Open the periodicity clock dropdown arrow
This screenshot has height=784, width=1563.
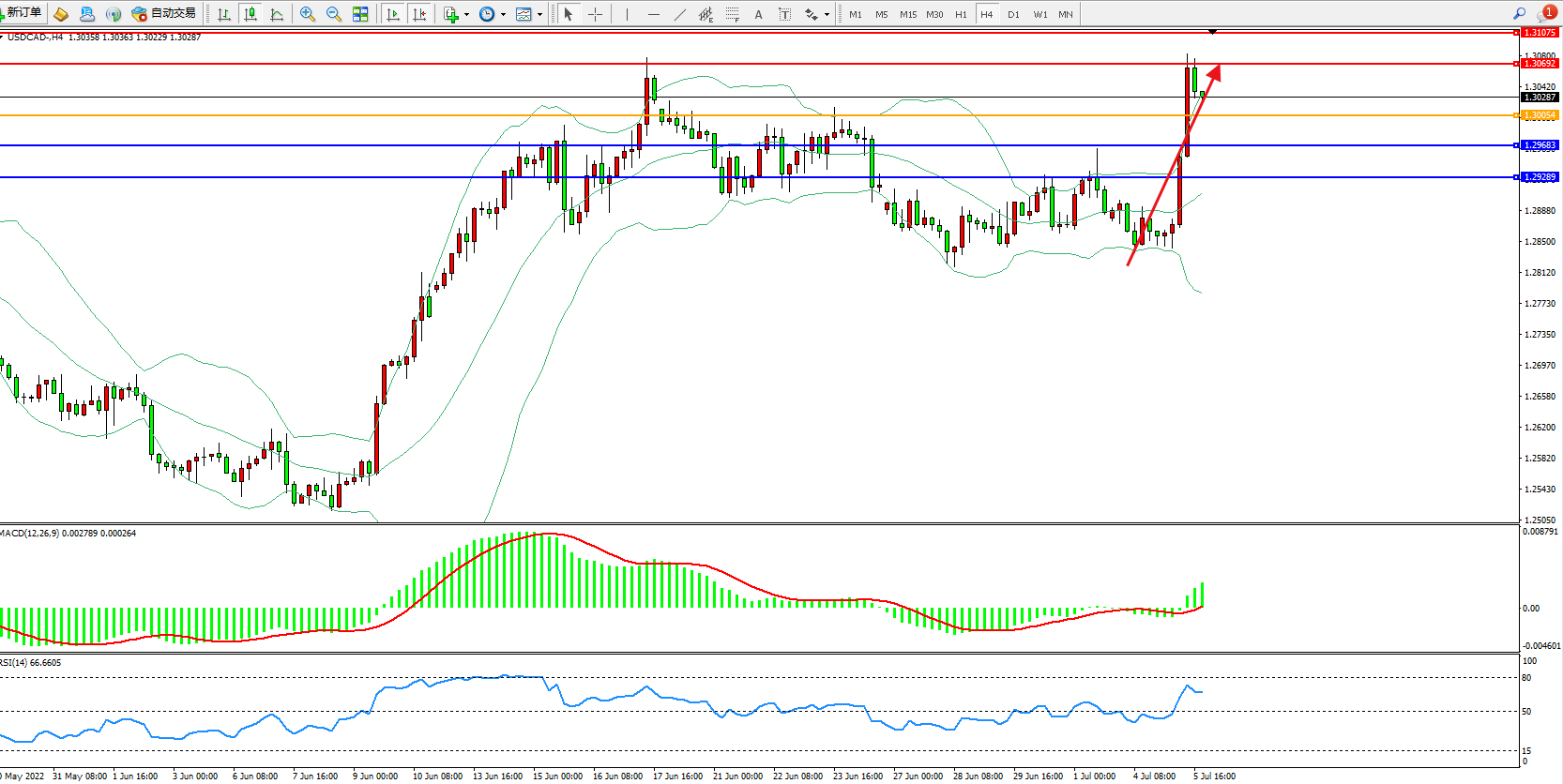pyautogui.click(x=503, y=14)
